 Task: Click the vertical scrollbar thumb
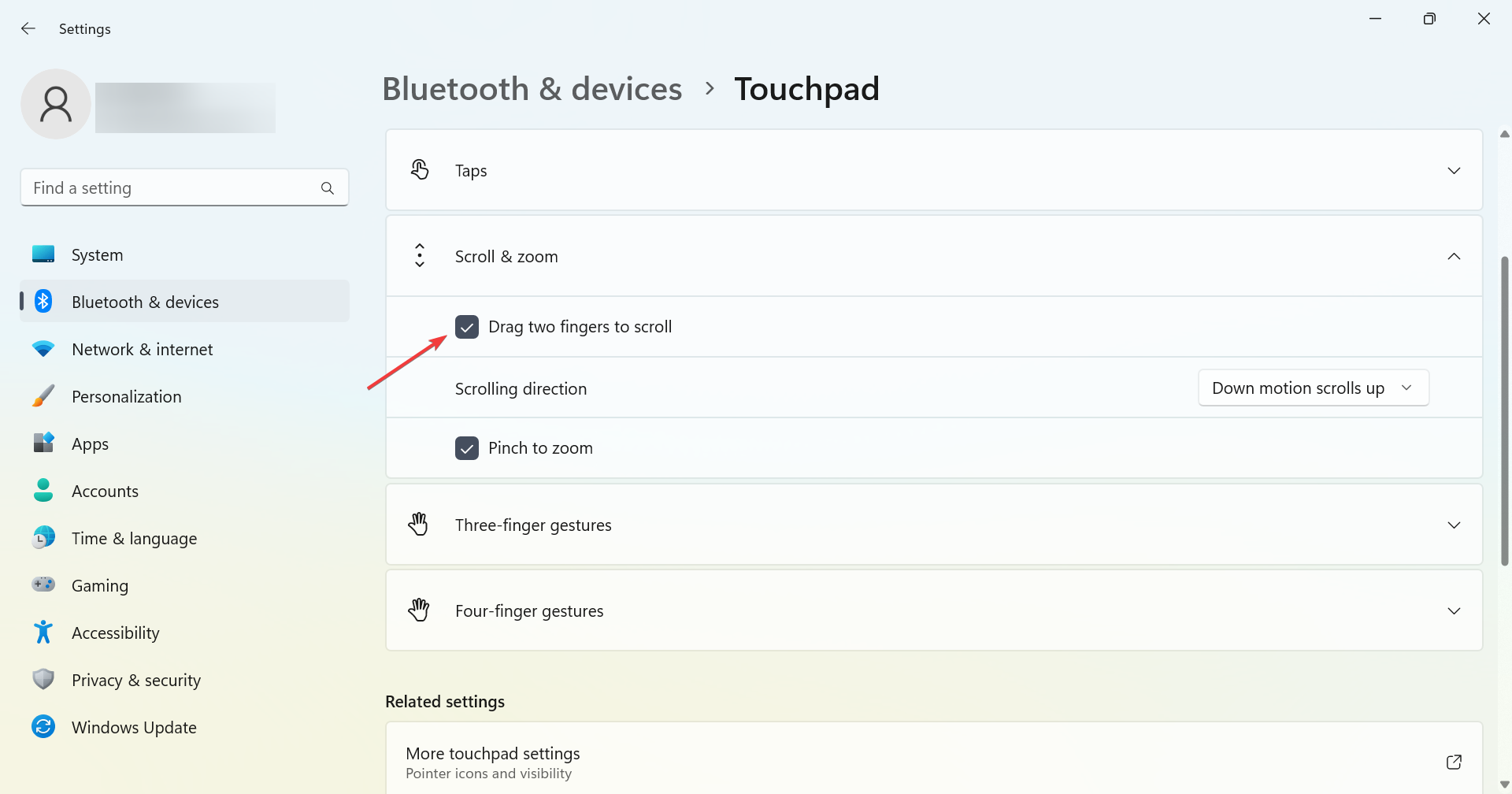pos(1504,410)
